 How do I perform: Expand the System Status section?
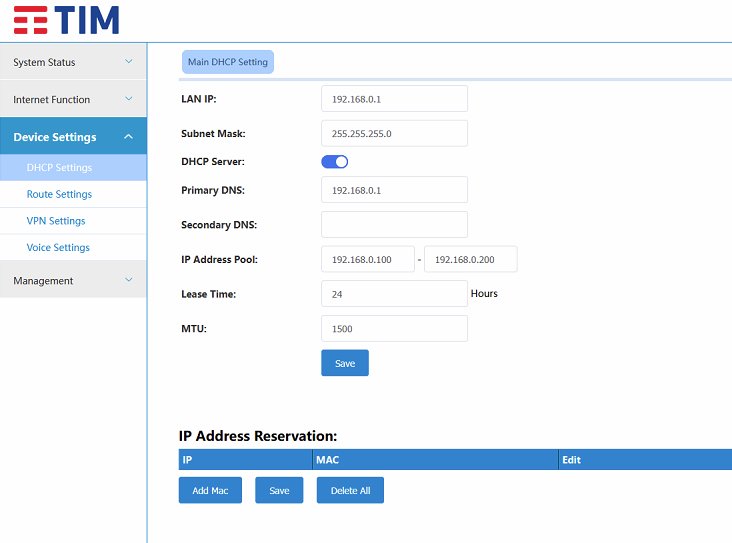(x=73, y=62)
